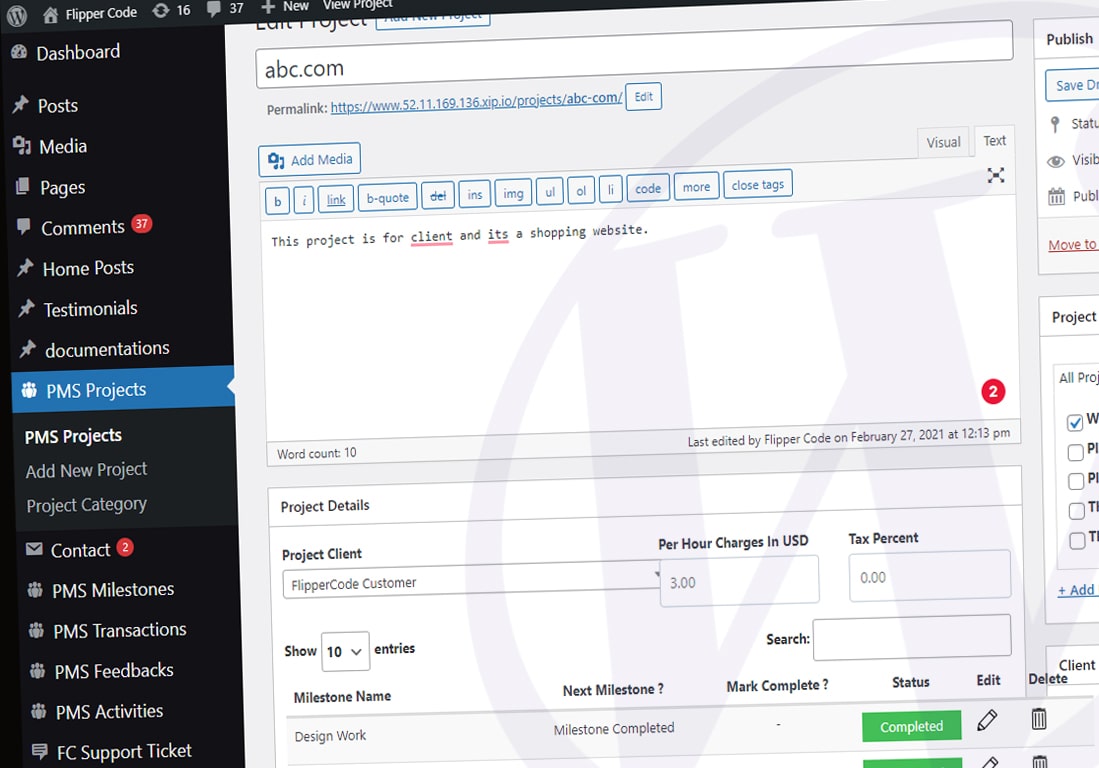Open comments bubble showing 37 in admin bar
This screenshot has height=768, width=1099.
click(x=213, y=8)
